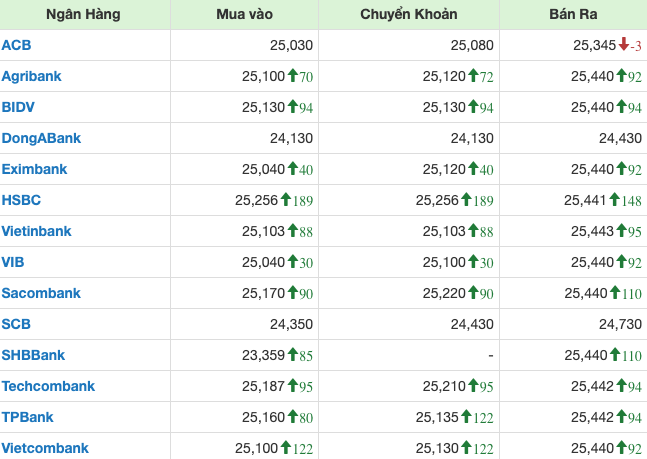Click the Chuyển Khoản column header
This screenshot has height=459, width=647.
(x=409, y=15)
